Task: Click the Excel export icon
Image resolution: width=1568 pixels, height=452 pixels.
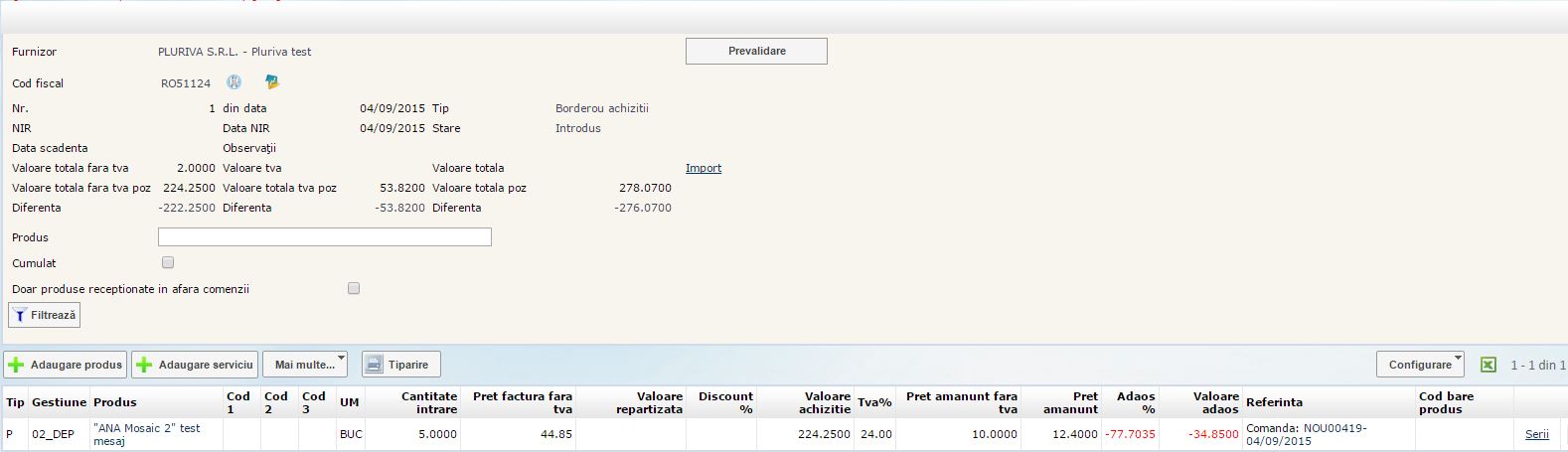Action: 1488,365
